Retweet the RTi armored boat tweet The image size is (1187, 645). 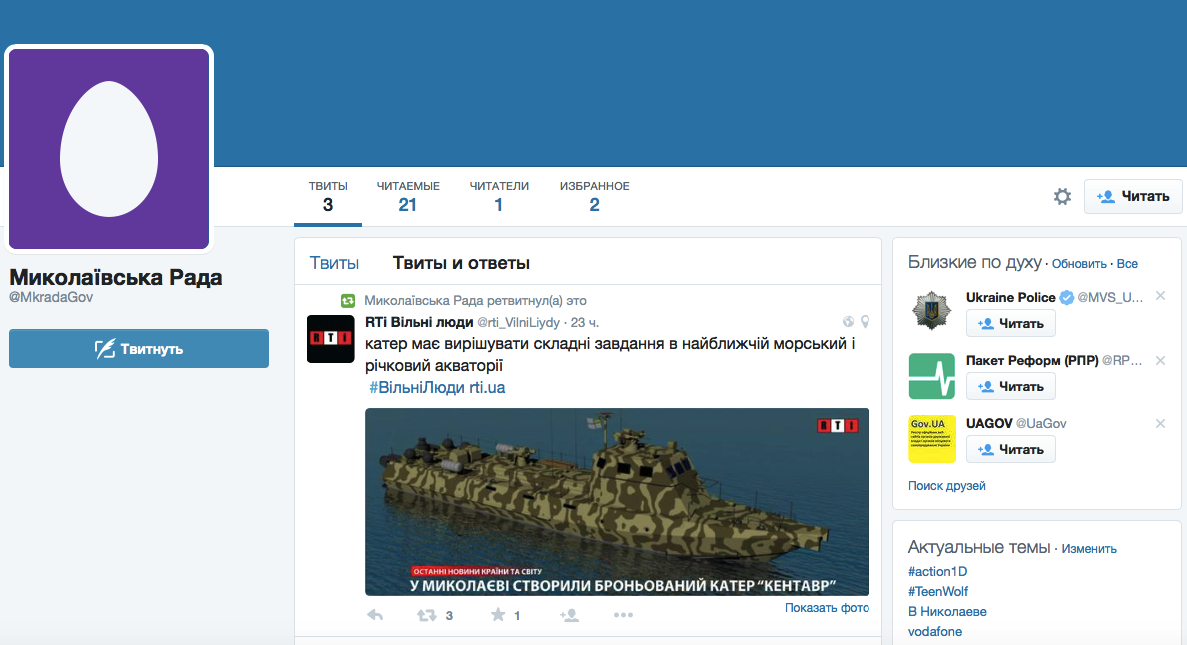point(426,616)
